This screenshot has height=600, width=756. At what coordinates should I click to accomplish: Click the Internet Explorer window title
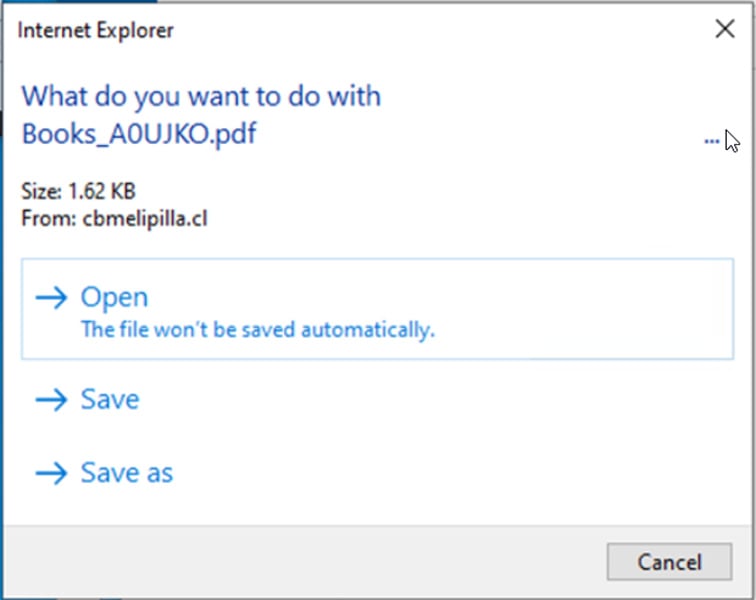point(96,30)
